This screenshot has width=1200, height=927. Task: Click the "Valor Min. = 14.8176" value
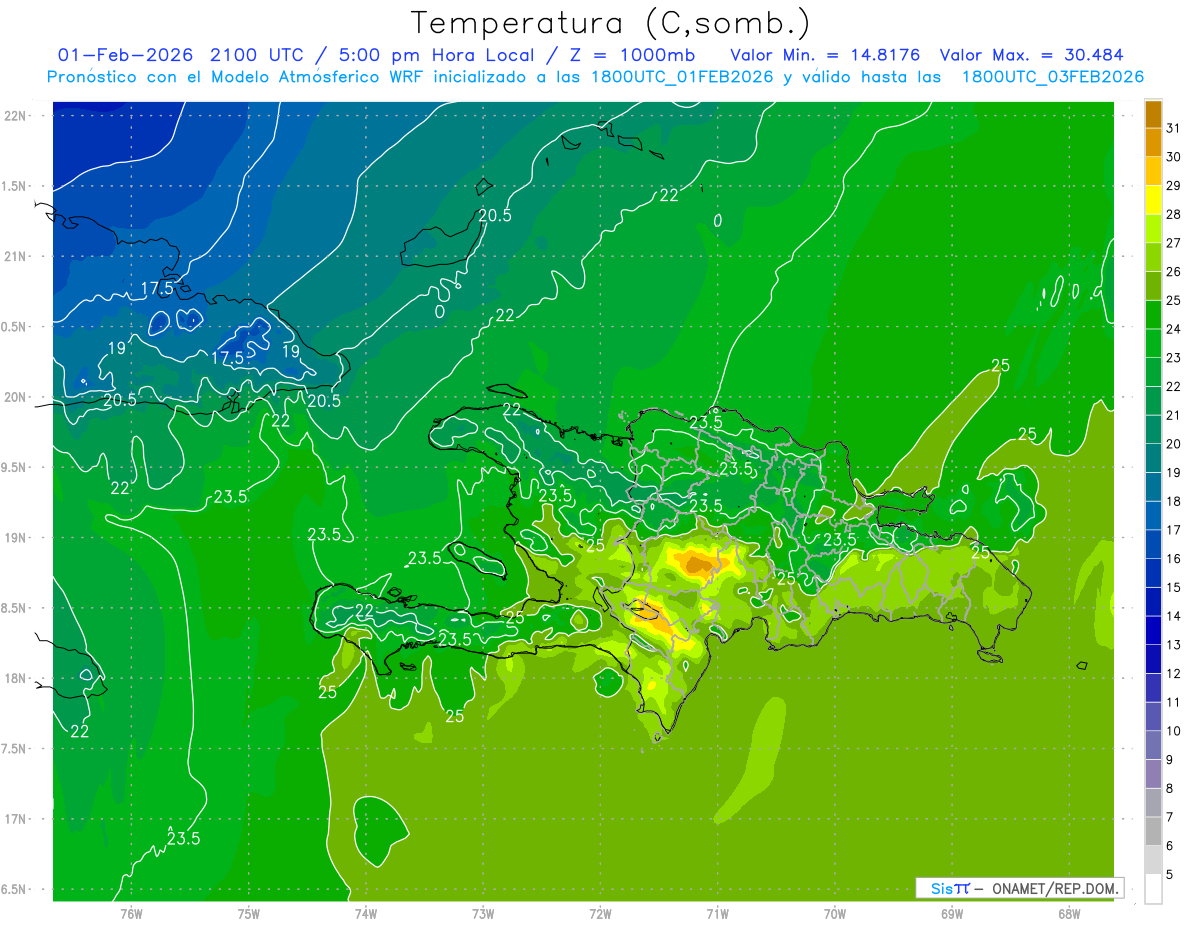825,55
